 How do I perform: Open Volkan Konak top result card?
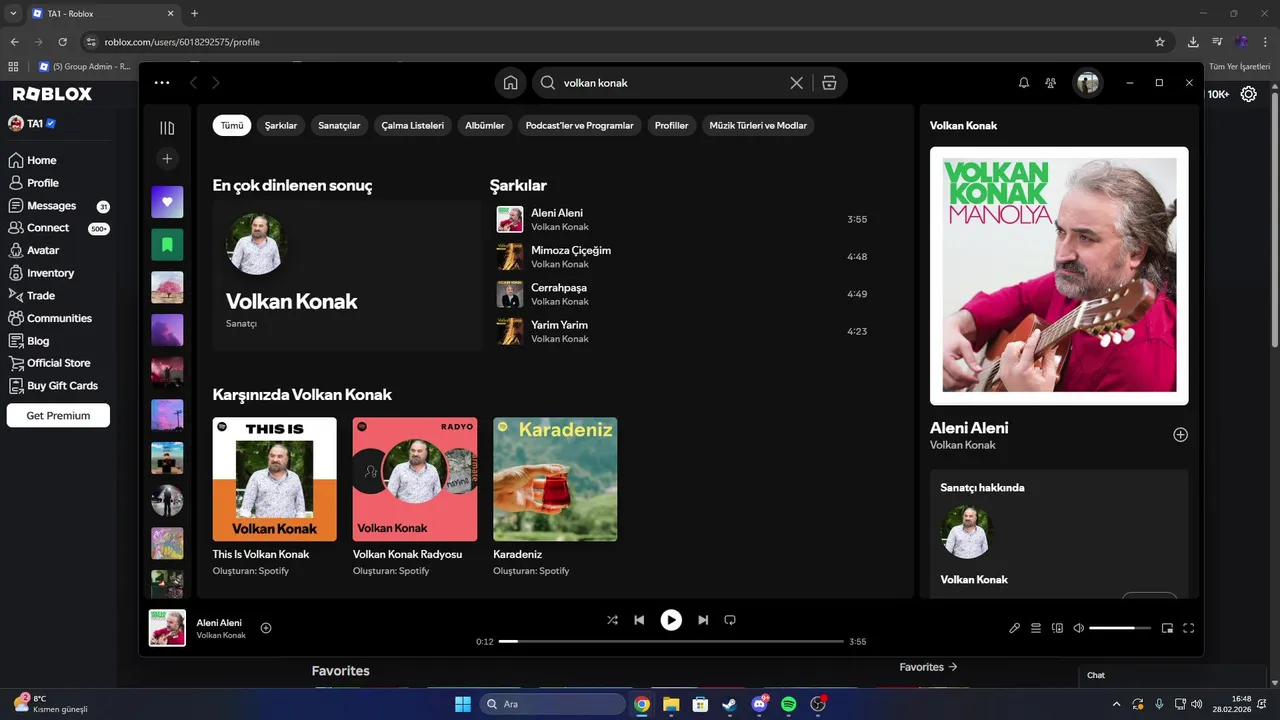346,275
